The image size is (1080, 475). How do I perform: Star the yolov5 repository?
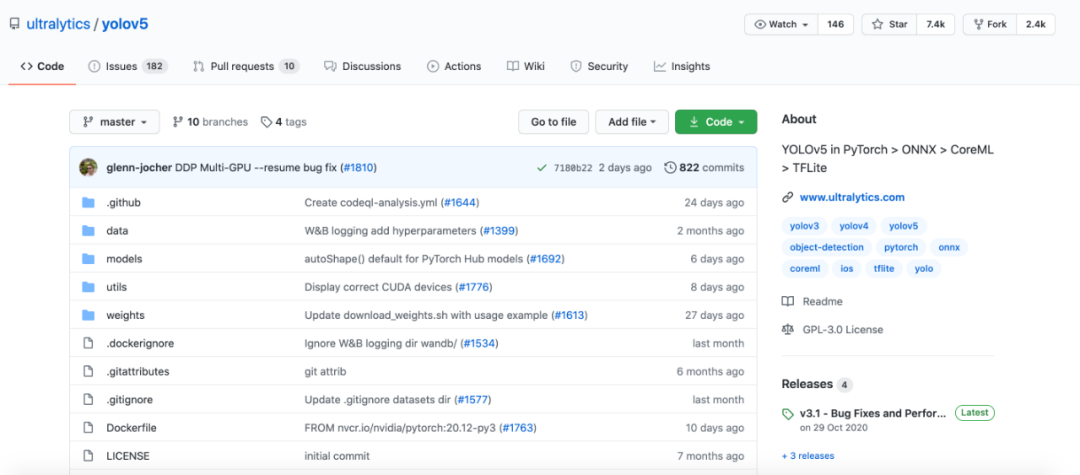coord(889,24)
